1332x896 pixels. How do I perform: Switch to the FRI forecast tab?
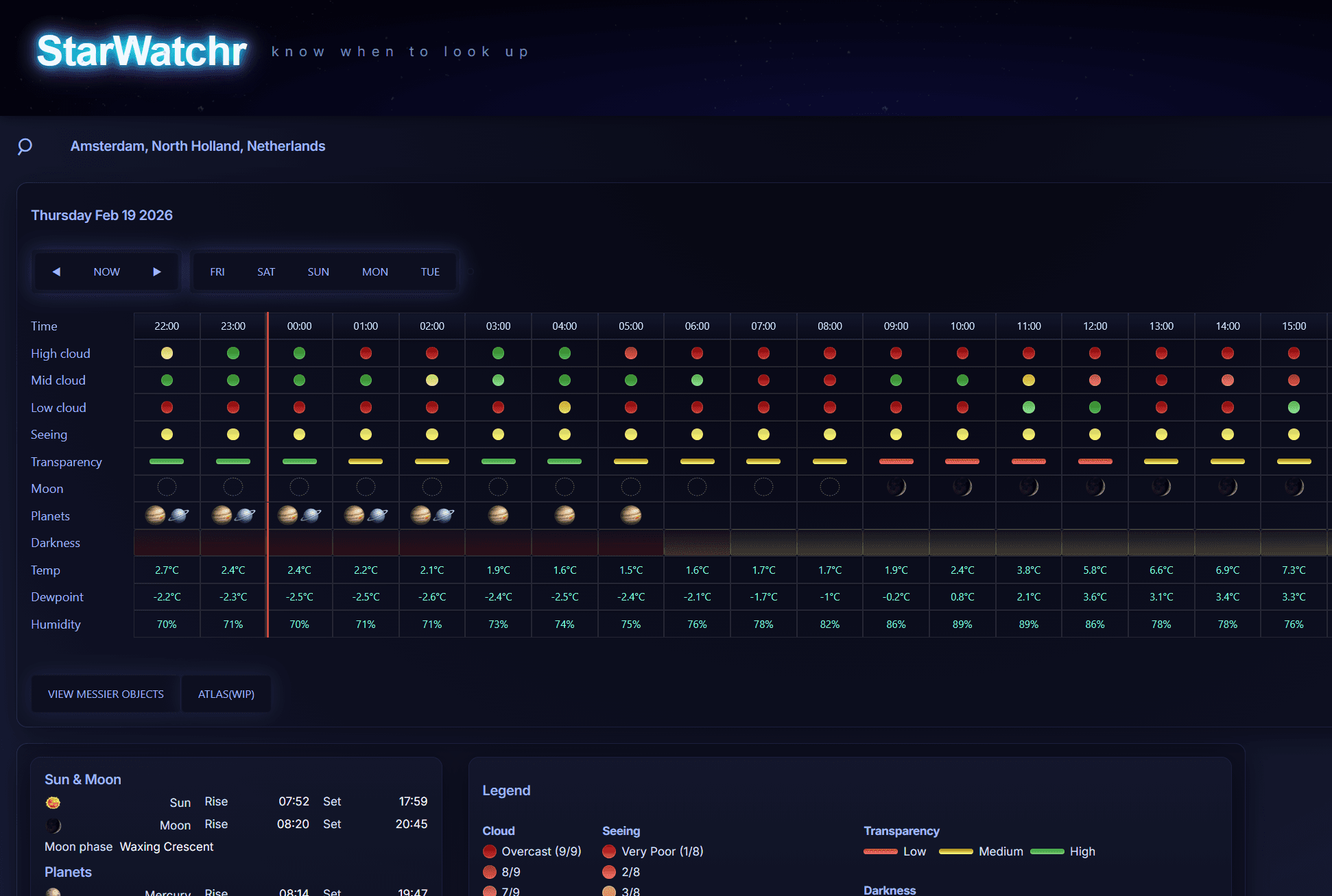tap(217, 271)
